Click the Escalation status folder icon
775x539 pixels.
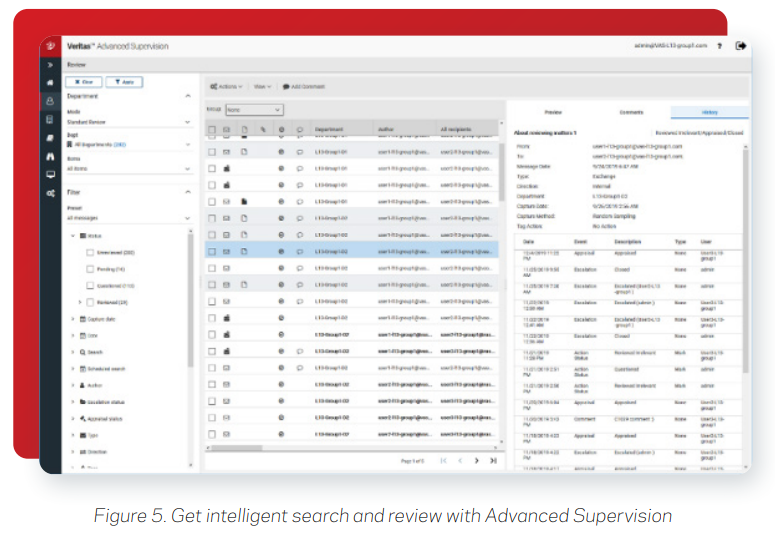click(x=83, y=402)
